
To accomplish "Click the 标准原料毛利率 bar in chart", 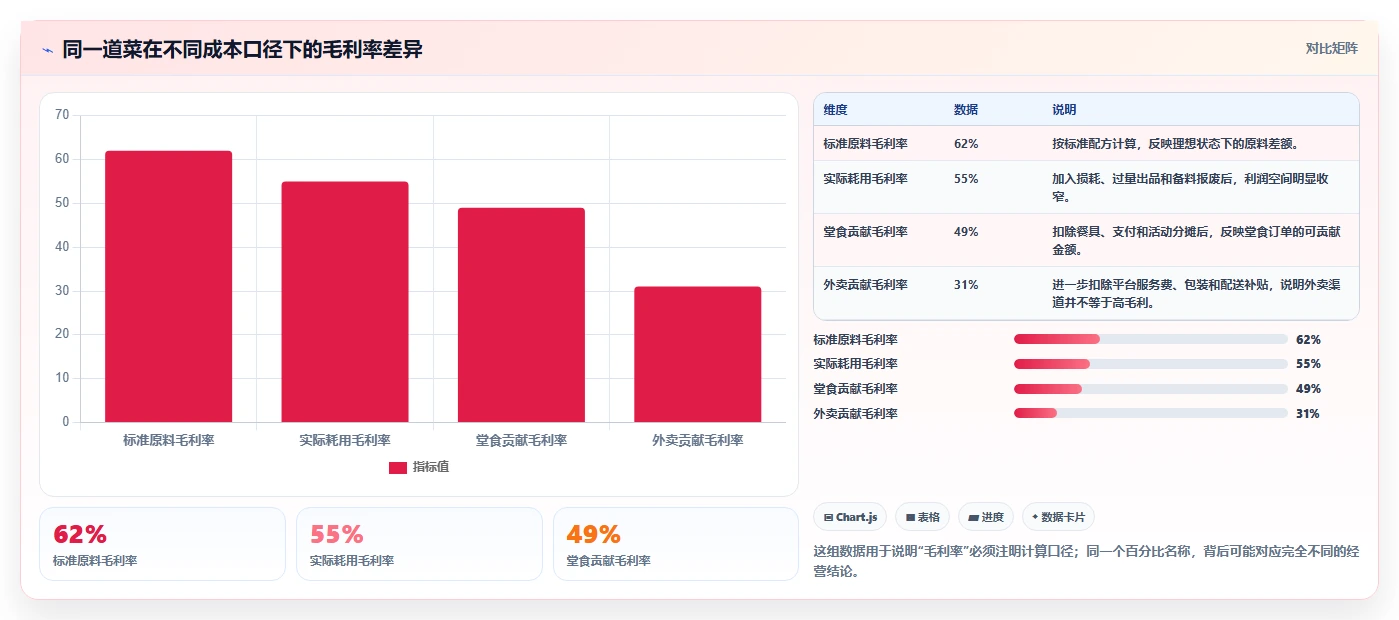I will pos(169,286).
